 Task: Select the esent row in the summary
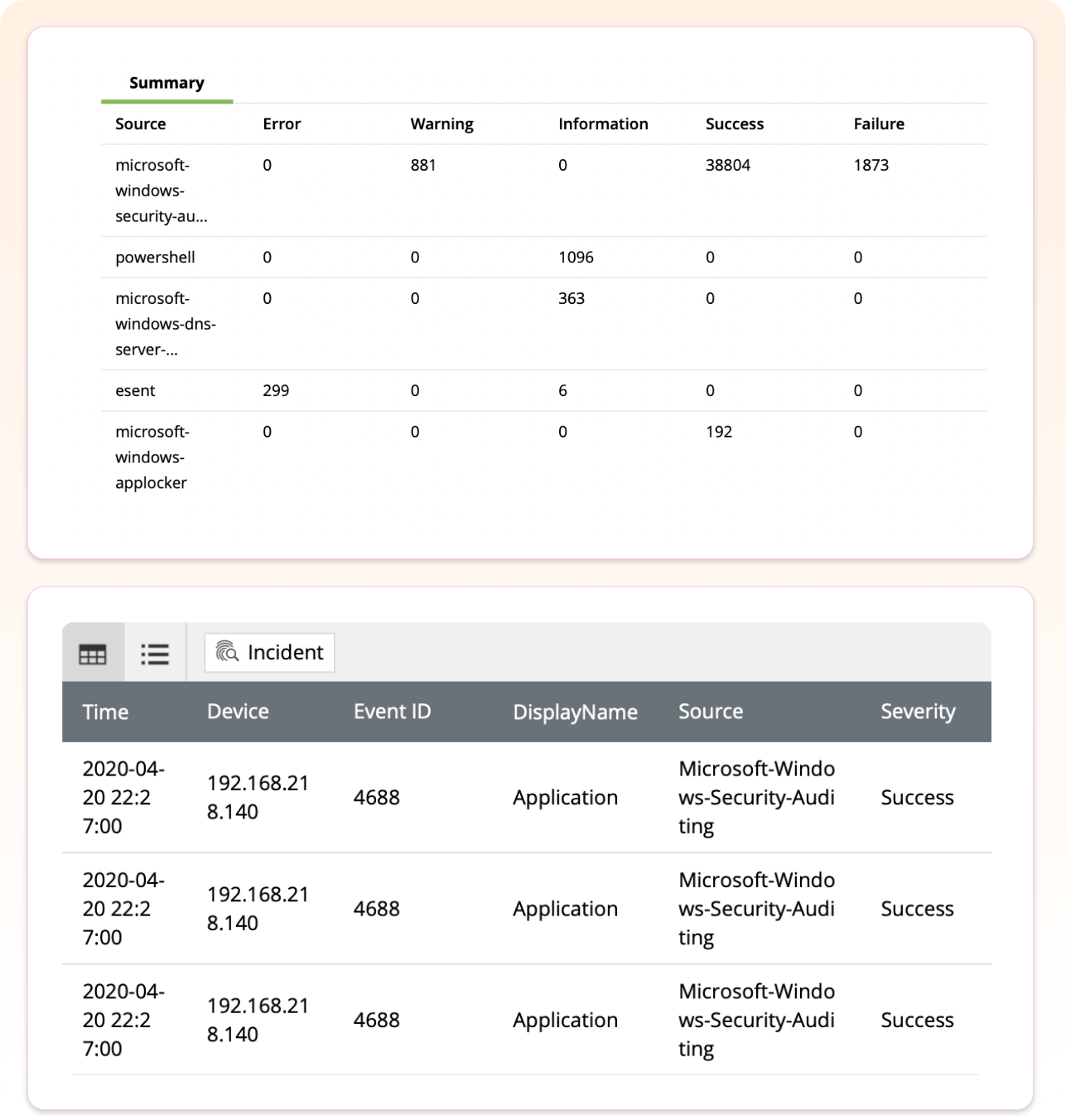tap(135, 390)
